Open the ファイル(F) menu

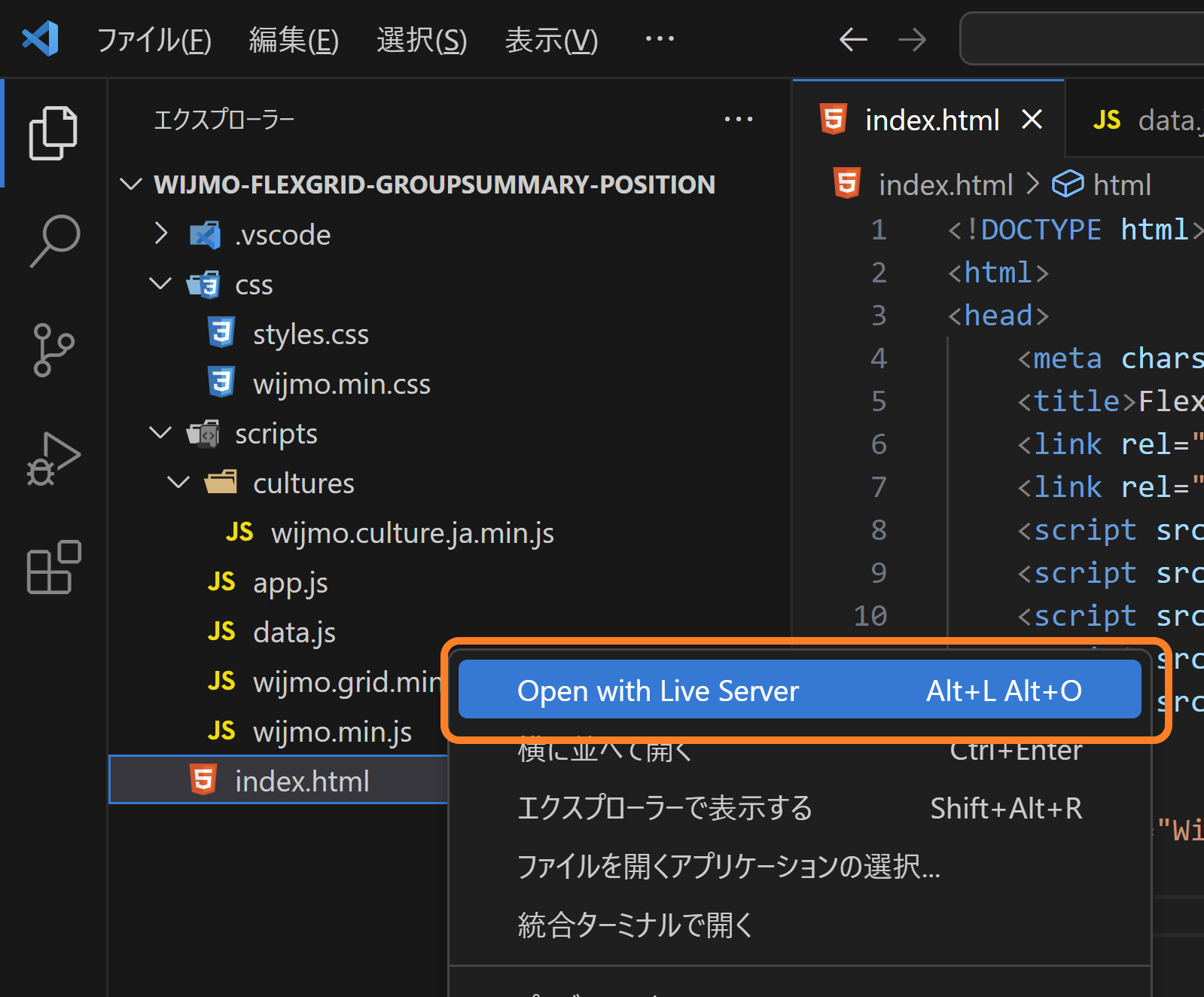pyautogui.click(x=154, y=40)
